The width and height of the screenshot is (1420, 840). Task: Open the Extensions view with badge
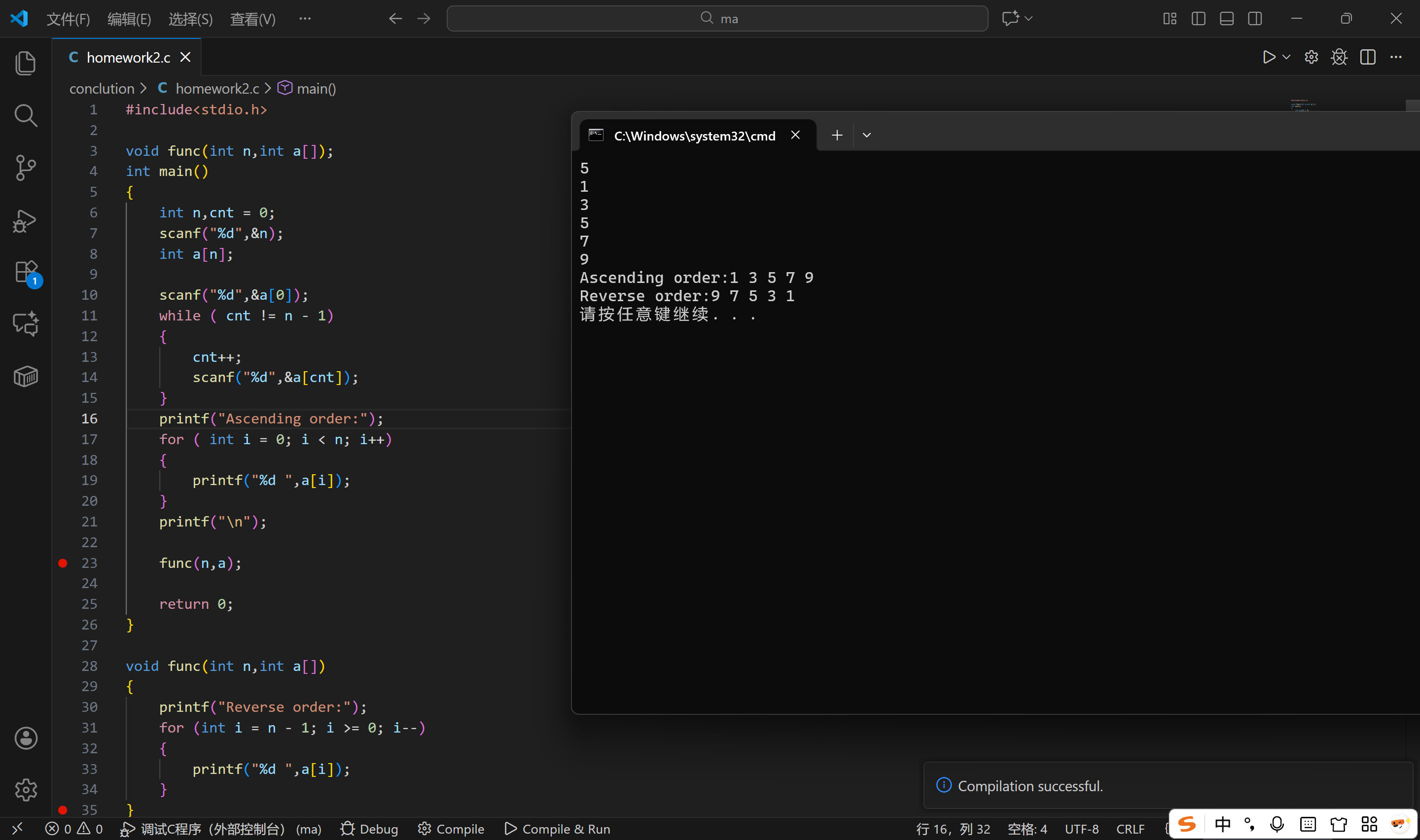pyautogui.click(x=26, y=272)
